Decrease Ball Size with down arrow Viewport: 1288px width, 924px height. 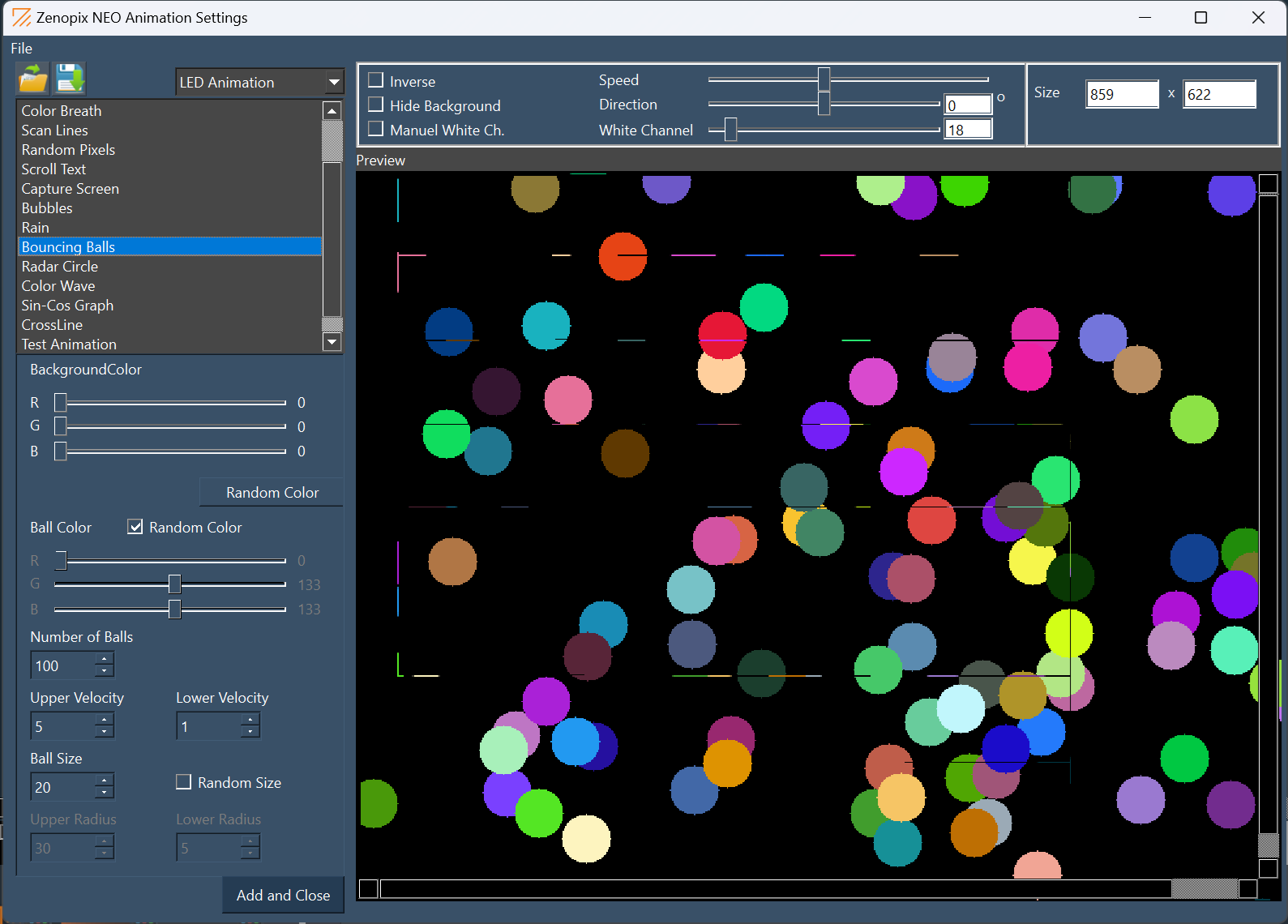(x=104, y=793)
